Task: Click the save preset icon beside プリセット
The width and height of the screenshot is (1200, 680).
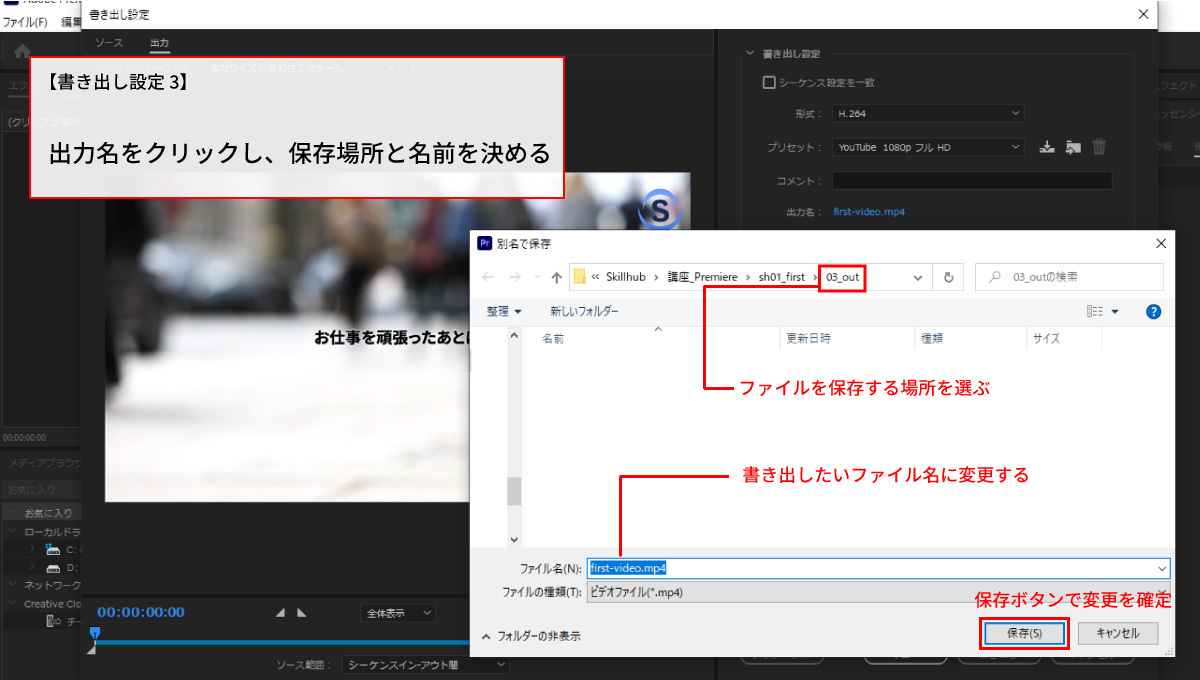Action: click(x=1047, y=147)
